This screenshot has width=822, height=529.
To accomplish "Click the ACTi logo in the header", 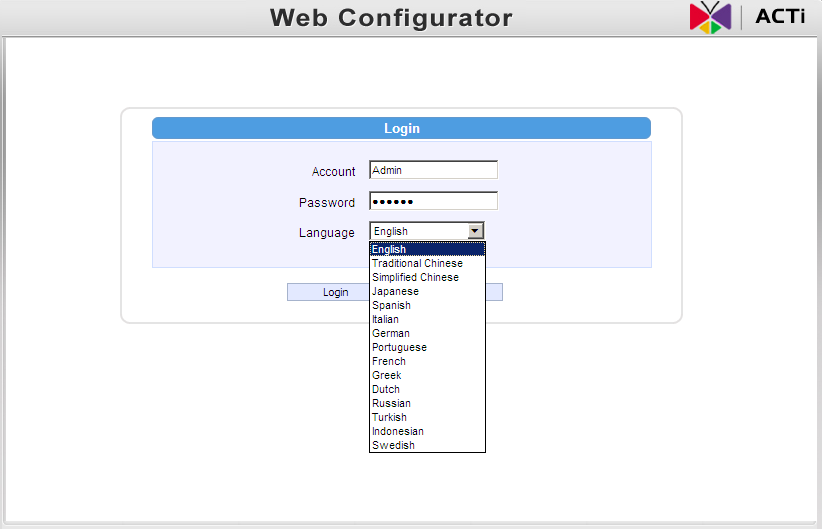I will point(747,17).
